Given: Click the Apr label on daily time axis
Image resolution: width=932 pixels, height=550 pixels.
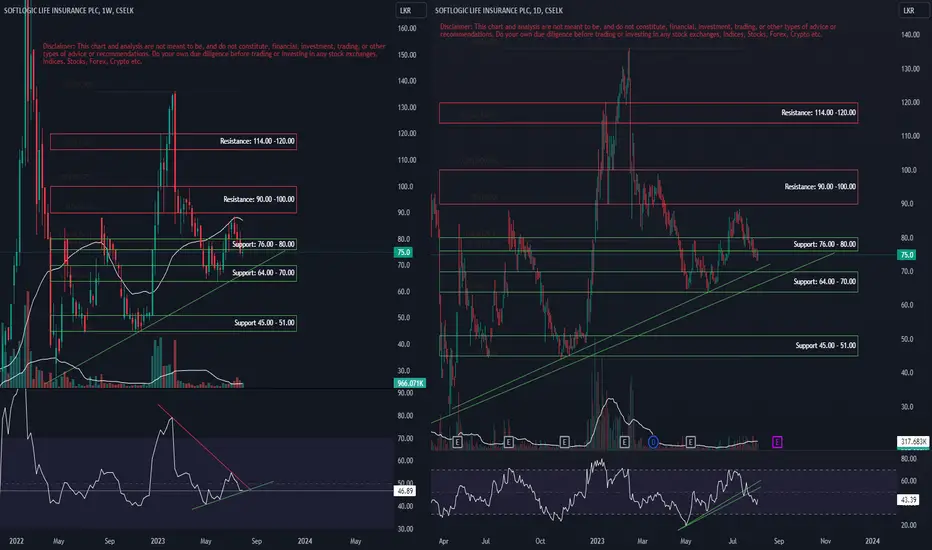Looking at the screenshot, I should (443, 541).
